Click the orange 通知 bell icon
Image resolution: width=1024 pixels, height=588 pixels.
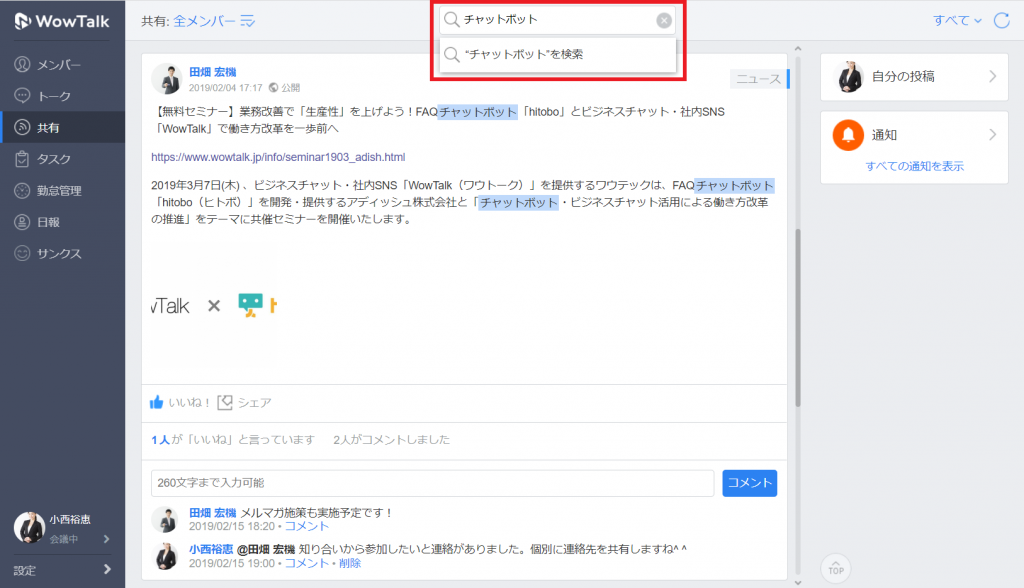(x=848, y=135)
